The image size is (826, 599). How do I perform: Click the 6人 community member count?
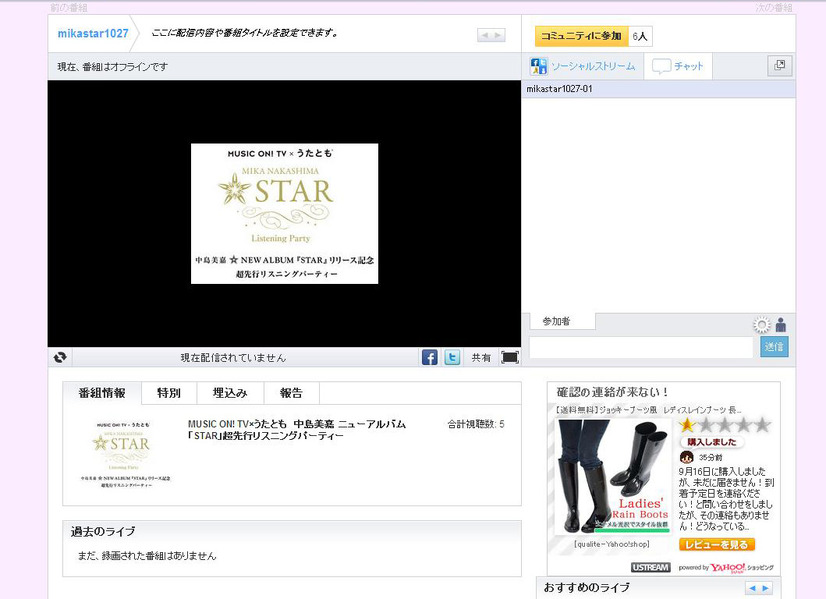(640, 36)
